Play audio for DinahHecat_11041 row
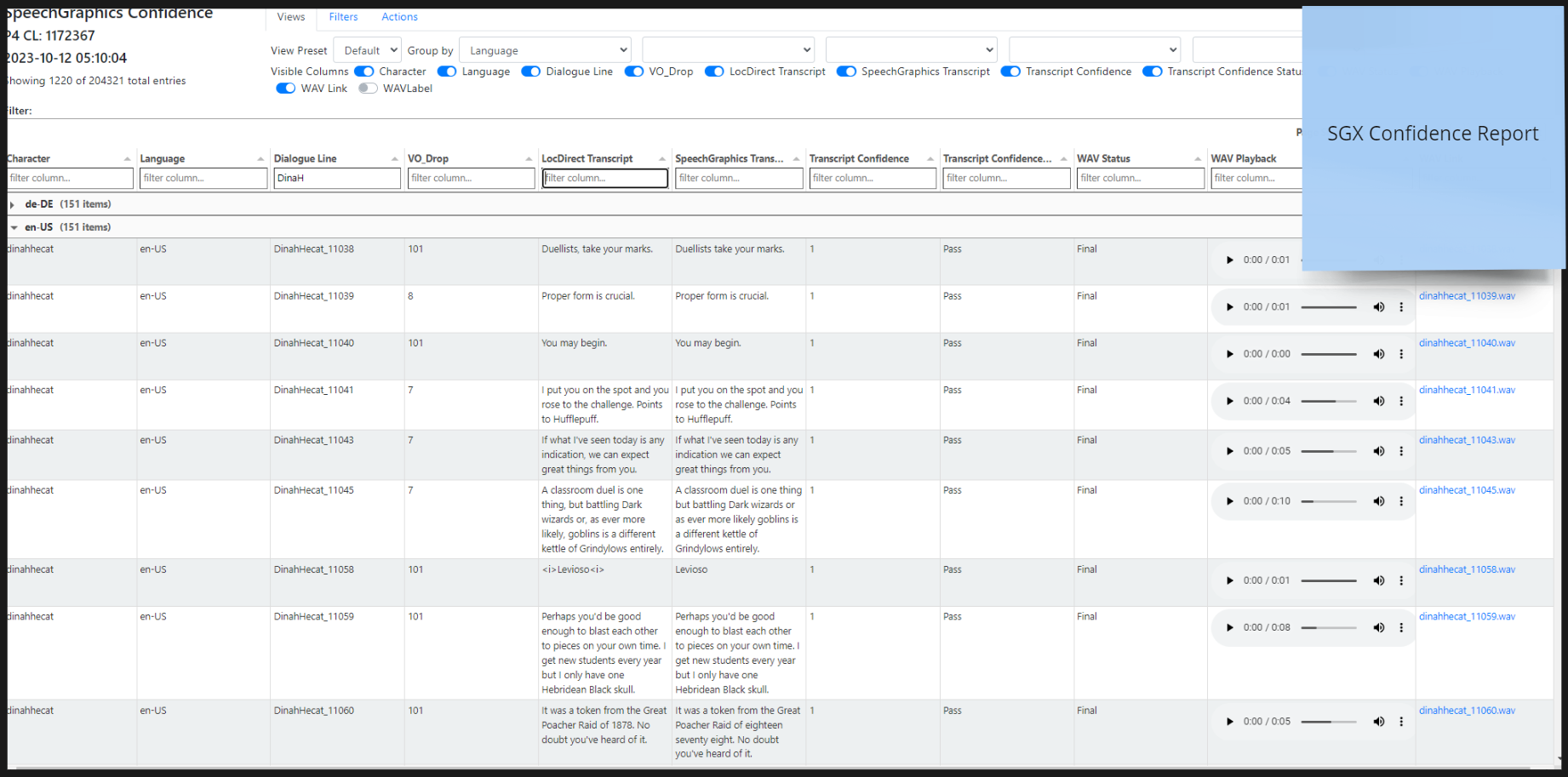Viewport: 1568px width, 777px height. pyautogui.click(x=1229, y=401)
